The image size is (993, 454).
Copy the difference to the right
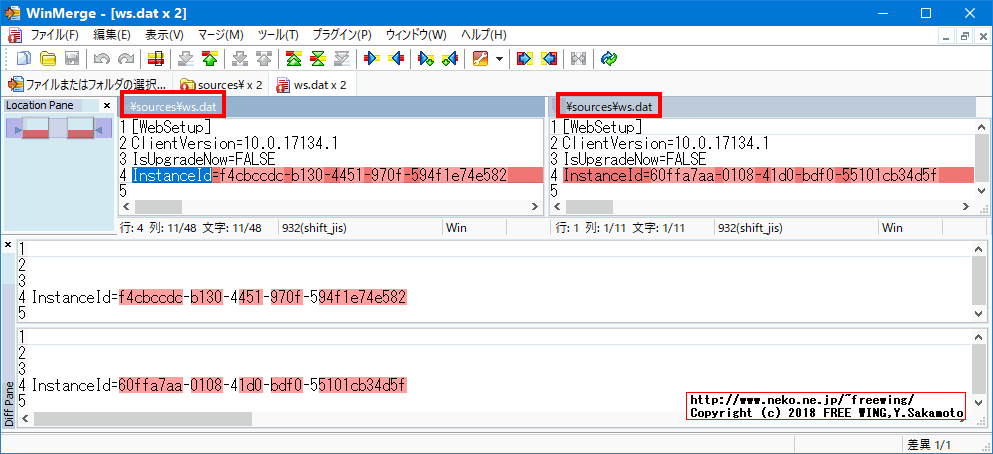[x=372, y=59]
